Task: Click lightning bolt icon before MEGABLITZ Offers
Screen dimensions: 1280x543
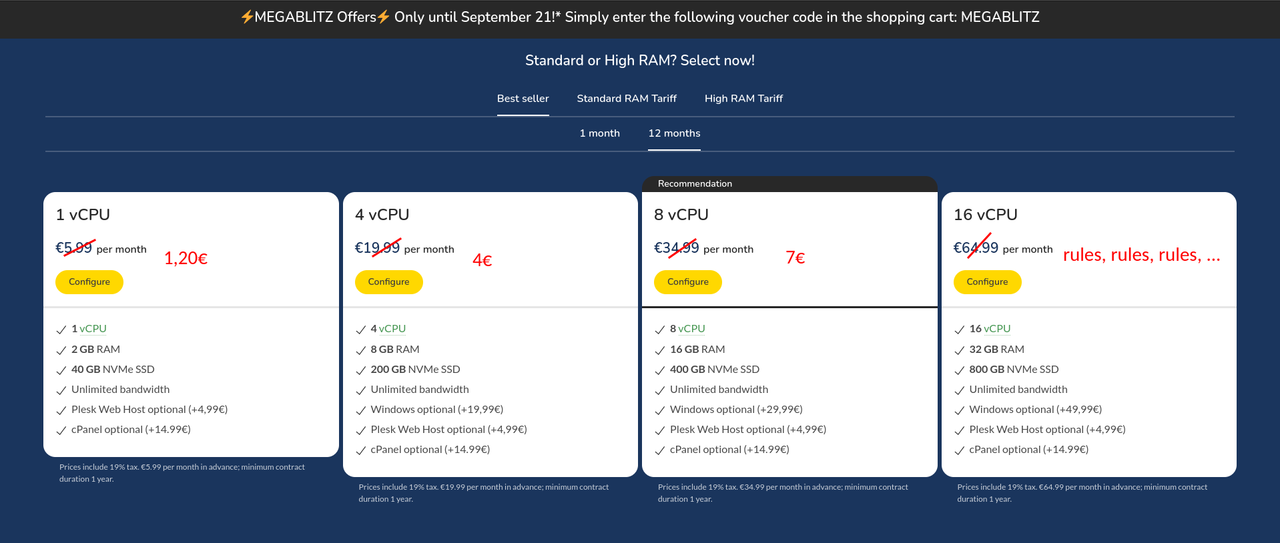Action: 246,18
